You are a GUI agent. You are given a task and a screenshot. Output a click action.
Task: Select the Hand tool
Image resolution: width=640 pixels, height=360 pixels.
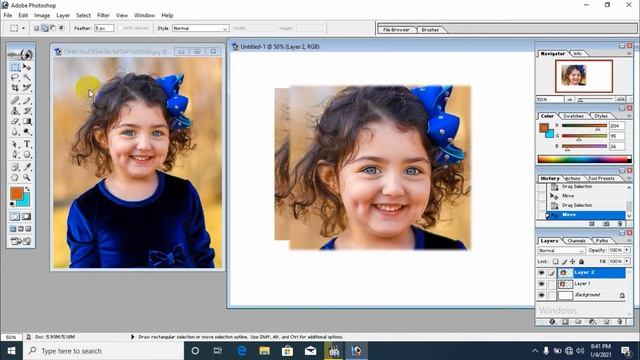pos(15,178)
